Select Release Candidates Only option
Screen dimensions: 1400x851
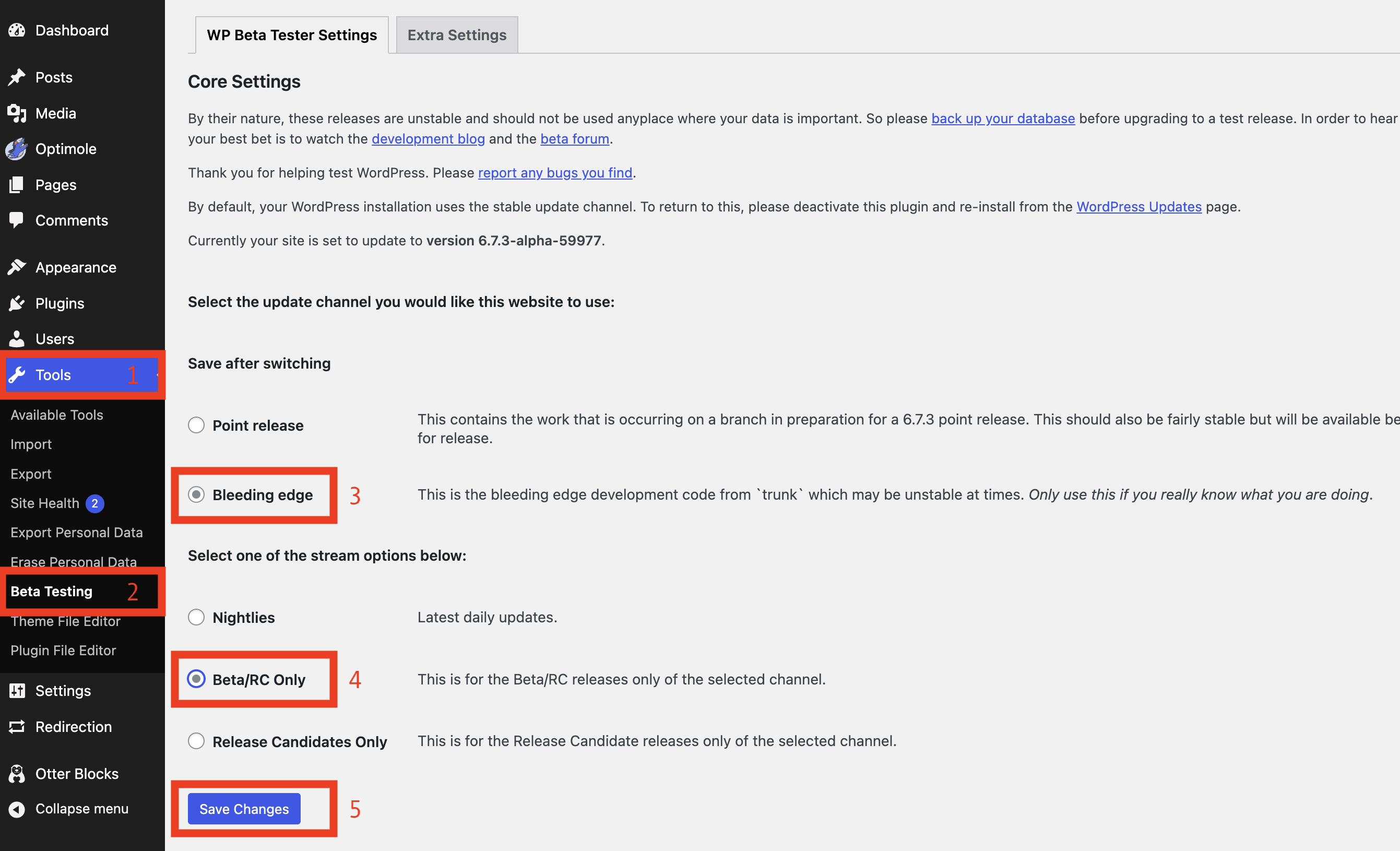pos(196,741)
